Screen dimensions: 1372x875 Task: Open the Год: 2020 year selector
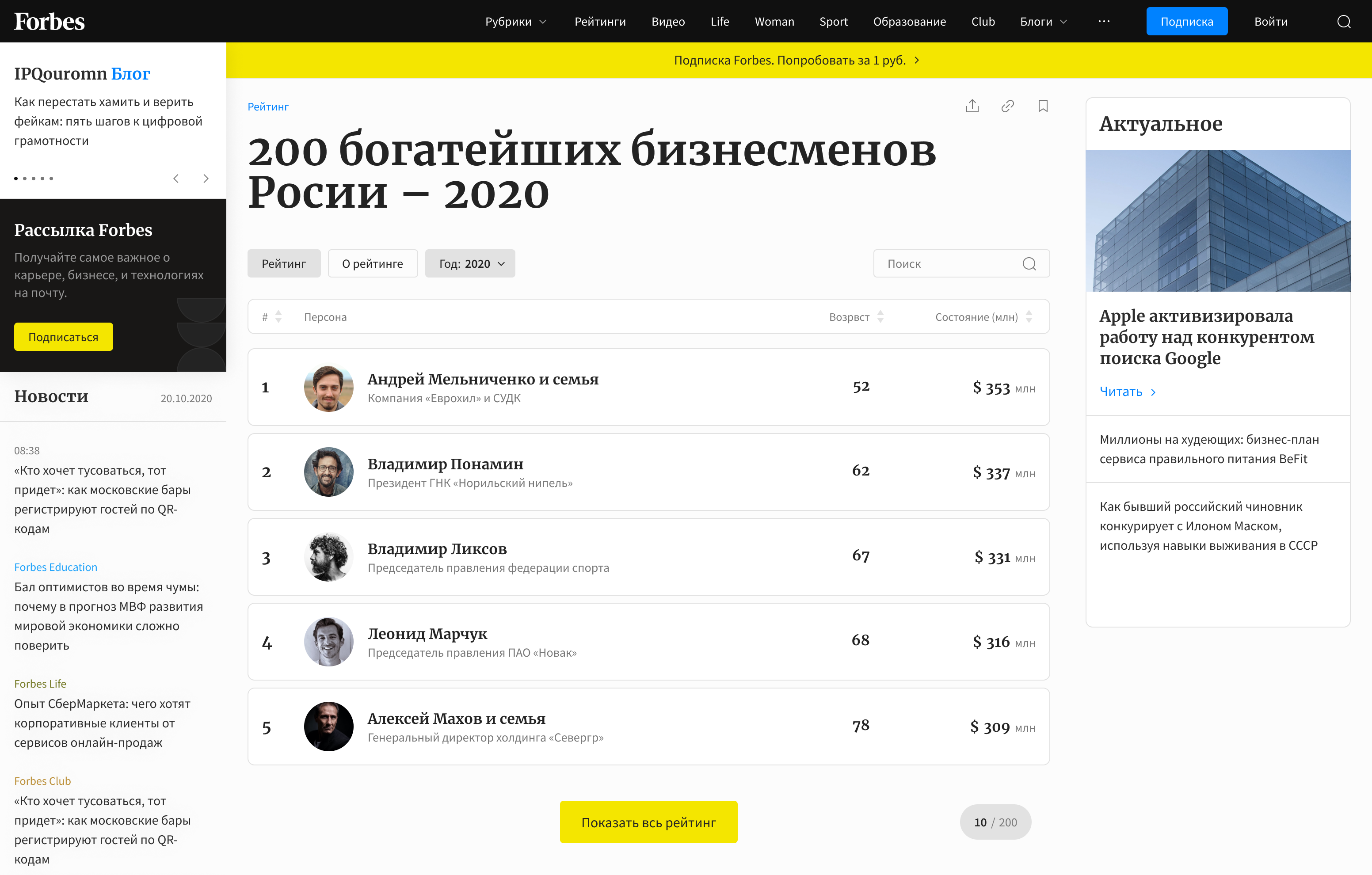tap(470, 264)
